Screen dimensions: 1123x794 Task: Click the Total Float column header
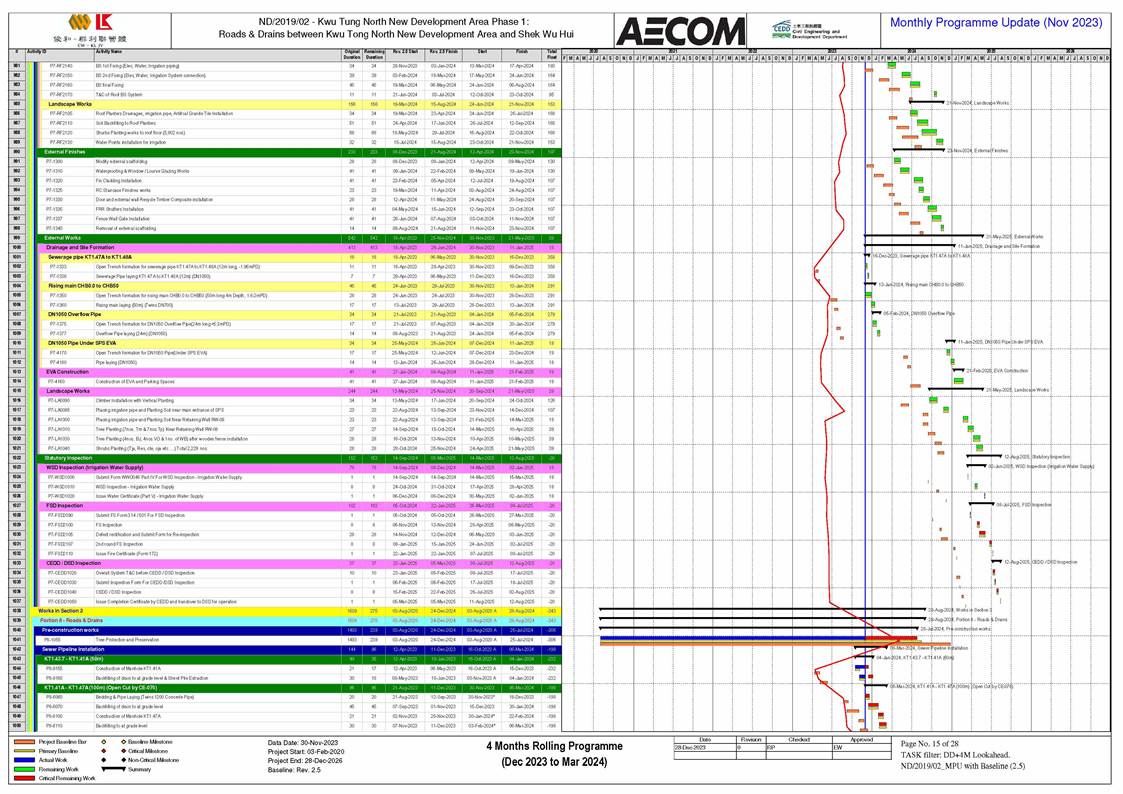(551, 51)
